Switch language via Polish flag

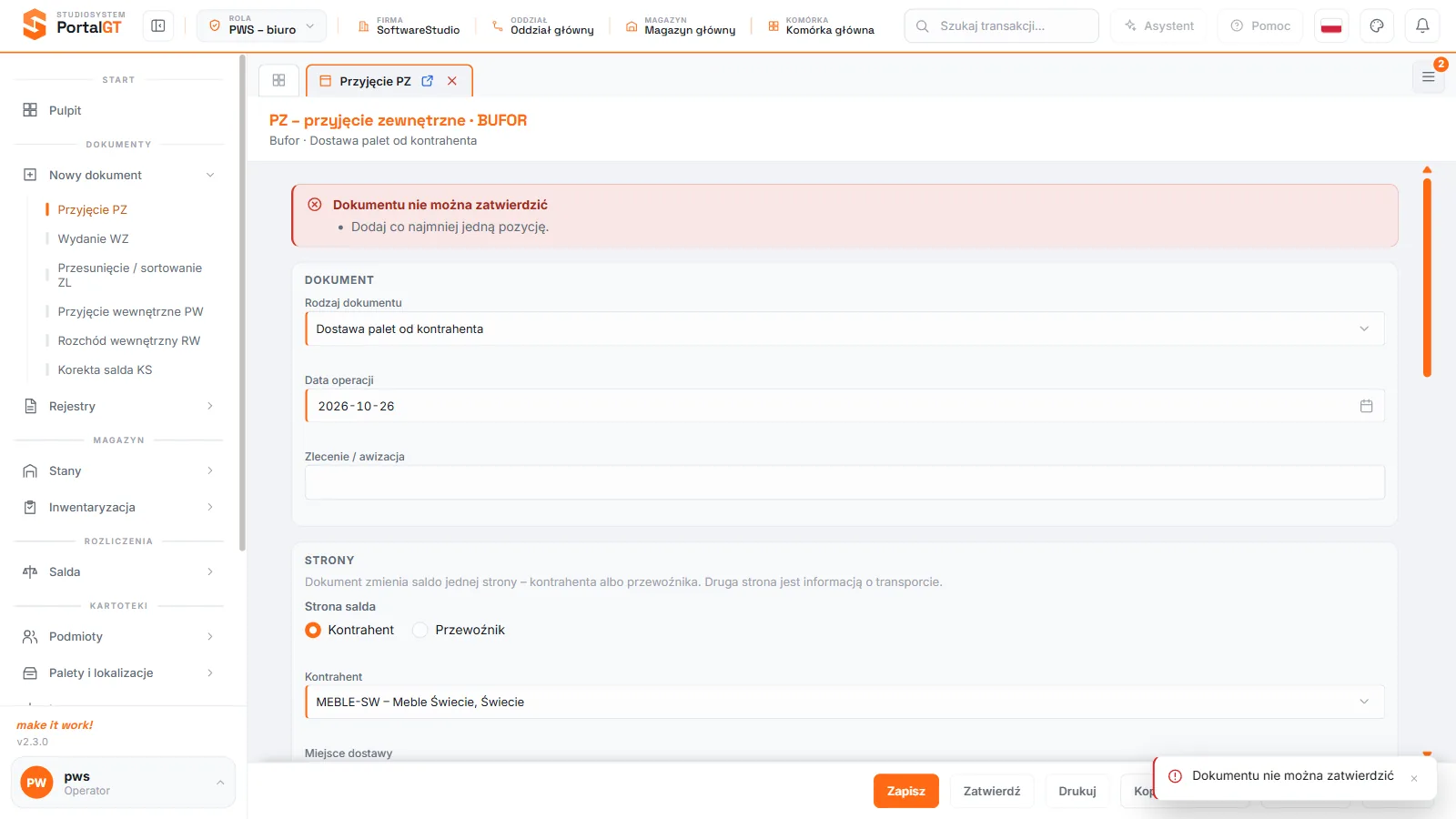pyautogui.click(x=1331, y=25)
